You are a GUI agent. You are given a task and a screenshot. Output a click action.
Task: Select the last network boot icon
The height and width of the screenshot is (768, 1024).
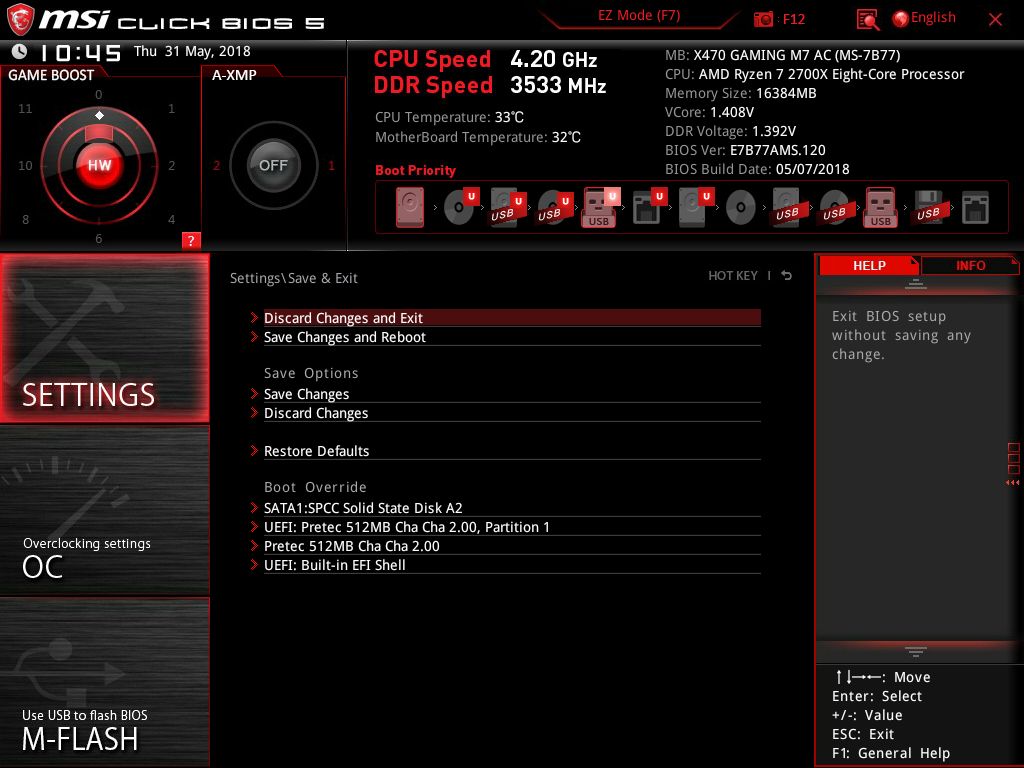point(975,208)
